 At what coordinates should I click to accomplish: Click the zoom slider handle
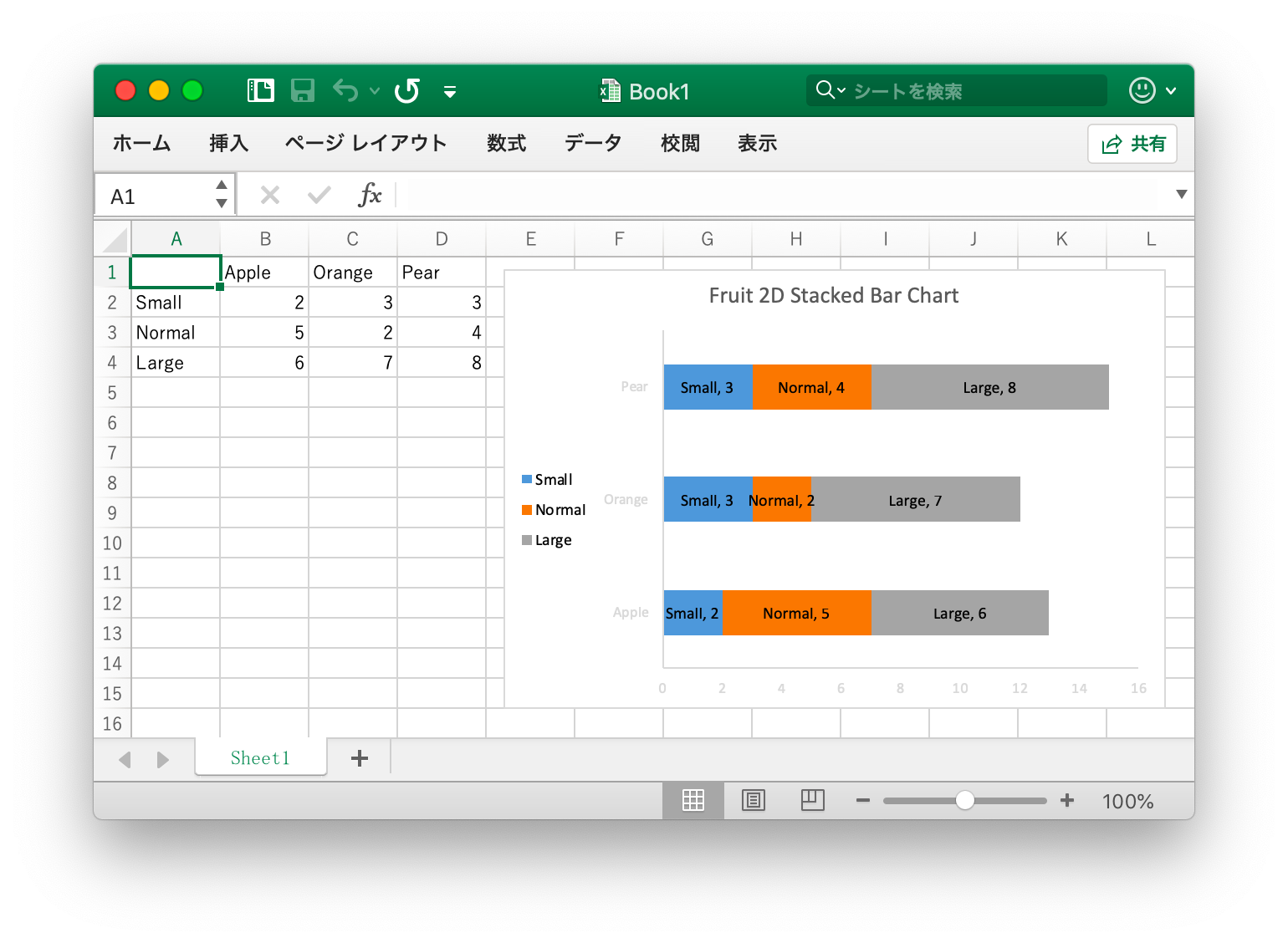click(x=964, y=801)
